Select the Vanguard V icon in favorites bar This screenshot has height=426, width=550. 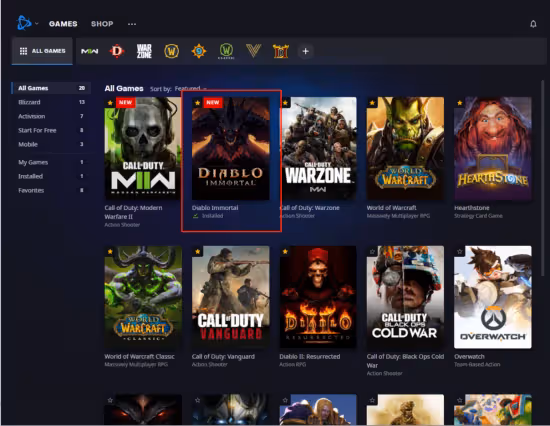pos(254,51)
